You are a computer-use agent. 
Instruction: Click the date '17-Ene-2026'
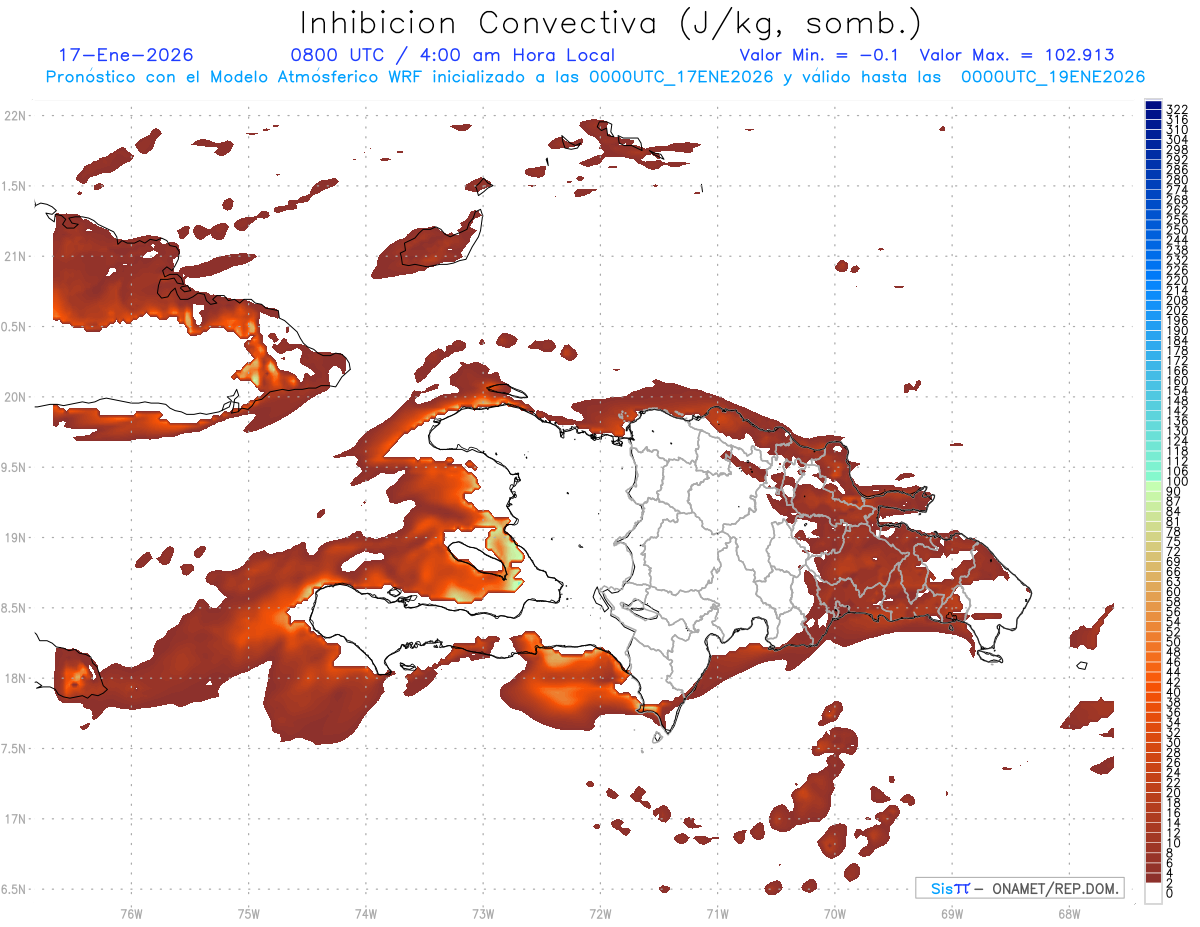[x=126, y=55]
